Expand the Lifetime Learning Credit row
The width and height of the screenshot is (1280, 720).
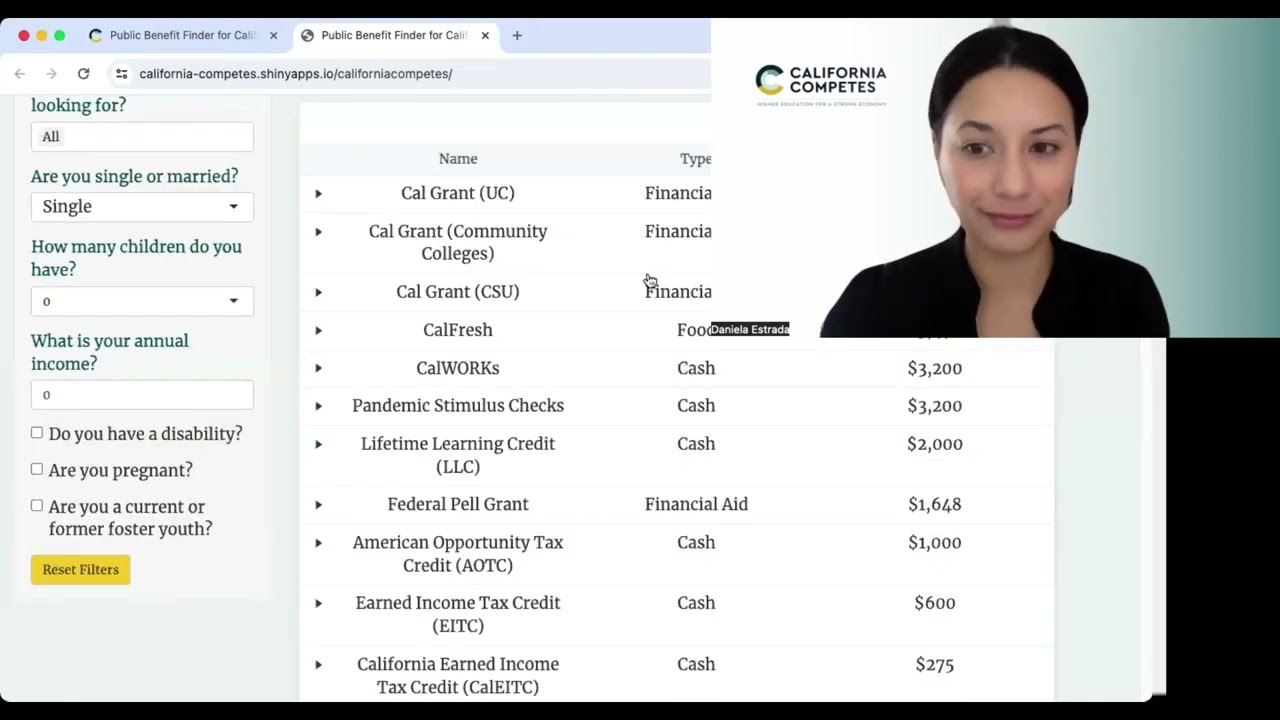pos(318,444)
